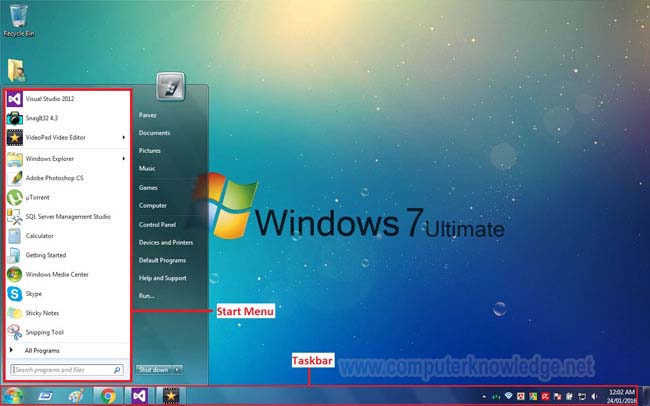Click the Show desktop button
Image resolution: width=650 pixels, height=406 pixels.
[x=646, y=396]
